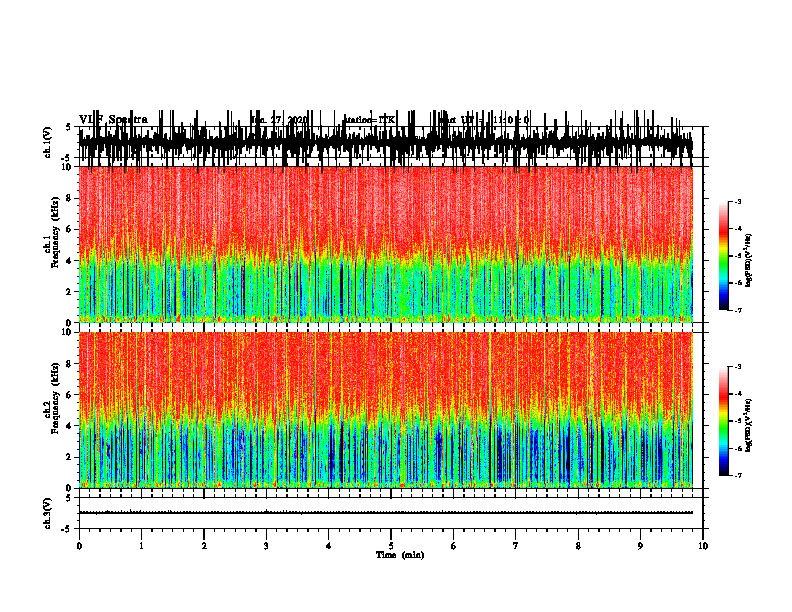The width and height of the screenshot is (792, 612).
Task: Click the "-6" tick on ch.2 colorbar
Action: 737,448
